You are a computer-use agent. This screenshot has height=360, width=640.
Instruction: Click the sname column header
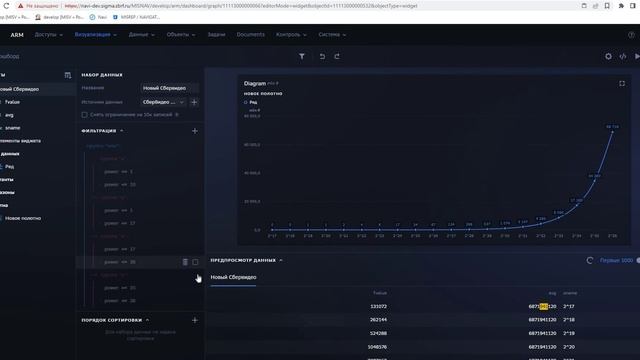pos(570,293)
